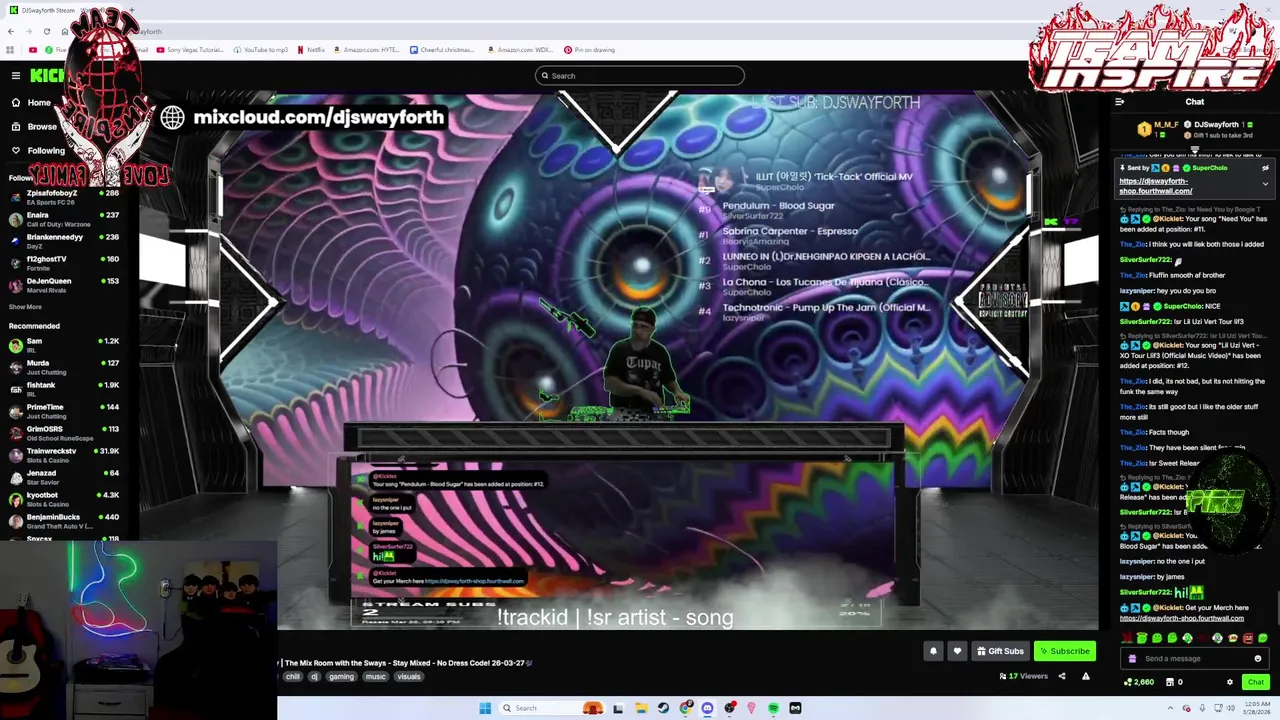Image resolution: width=1280 pixels, height=720 pixels.
Task: Open emote picker in chat input
Action: pos(1258,659)
